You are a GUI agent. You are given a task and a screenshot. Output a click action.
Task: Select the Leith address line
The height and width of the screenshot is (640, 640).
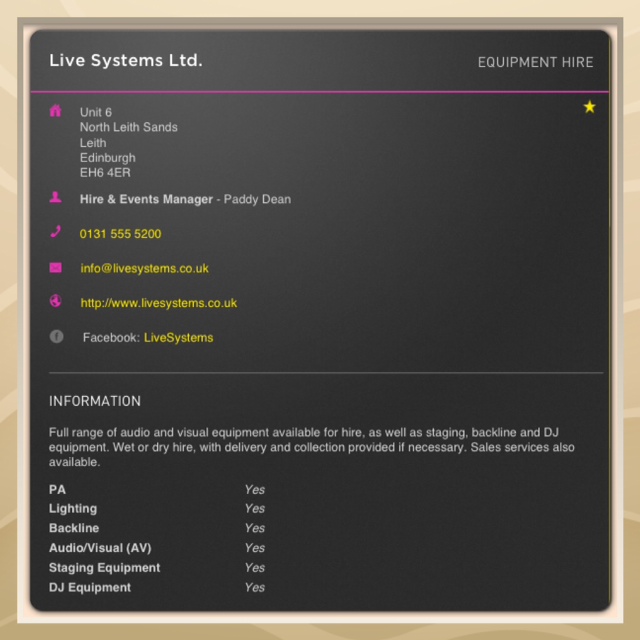click(93, 143)
